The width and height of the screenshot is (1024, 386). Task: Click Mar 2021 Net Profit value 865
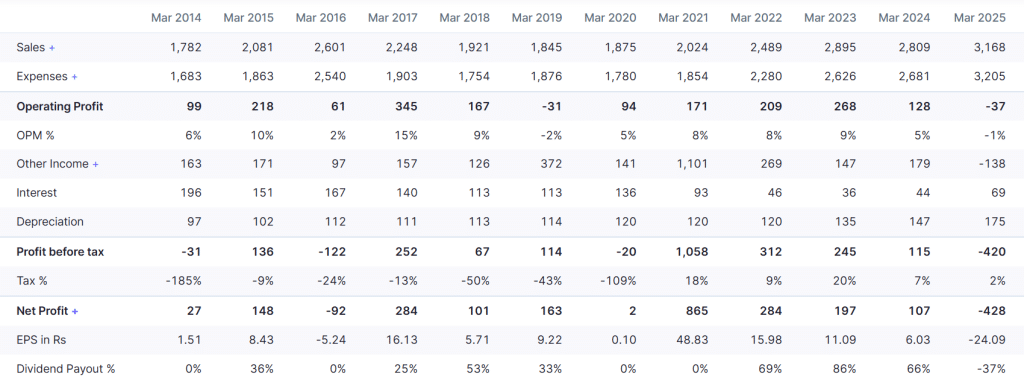[x=697, y=311]
